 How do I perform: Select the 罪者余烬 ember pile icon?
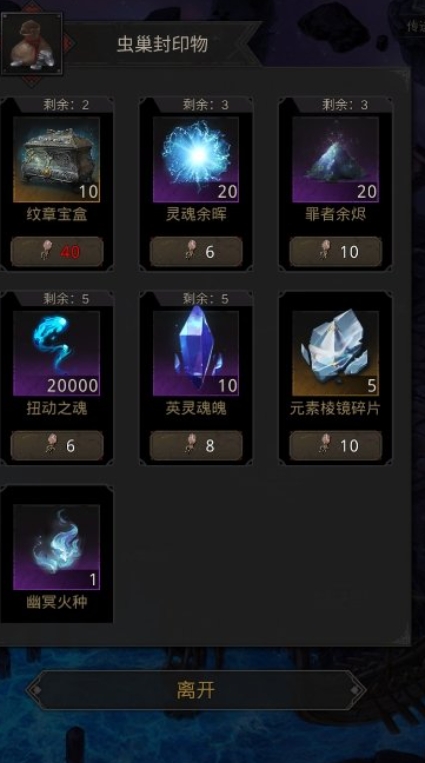335,159
